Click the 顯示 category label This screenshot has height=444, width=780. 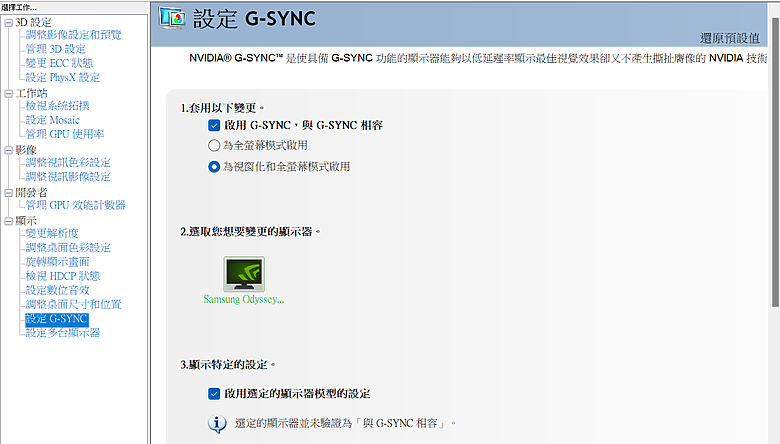point(26,221)
